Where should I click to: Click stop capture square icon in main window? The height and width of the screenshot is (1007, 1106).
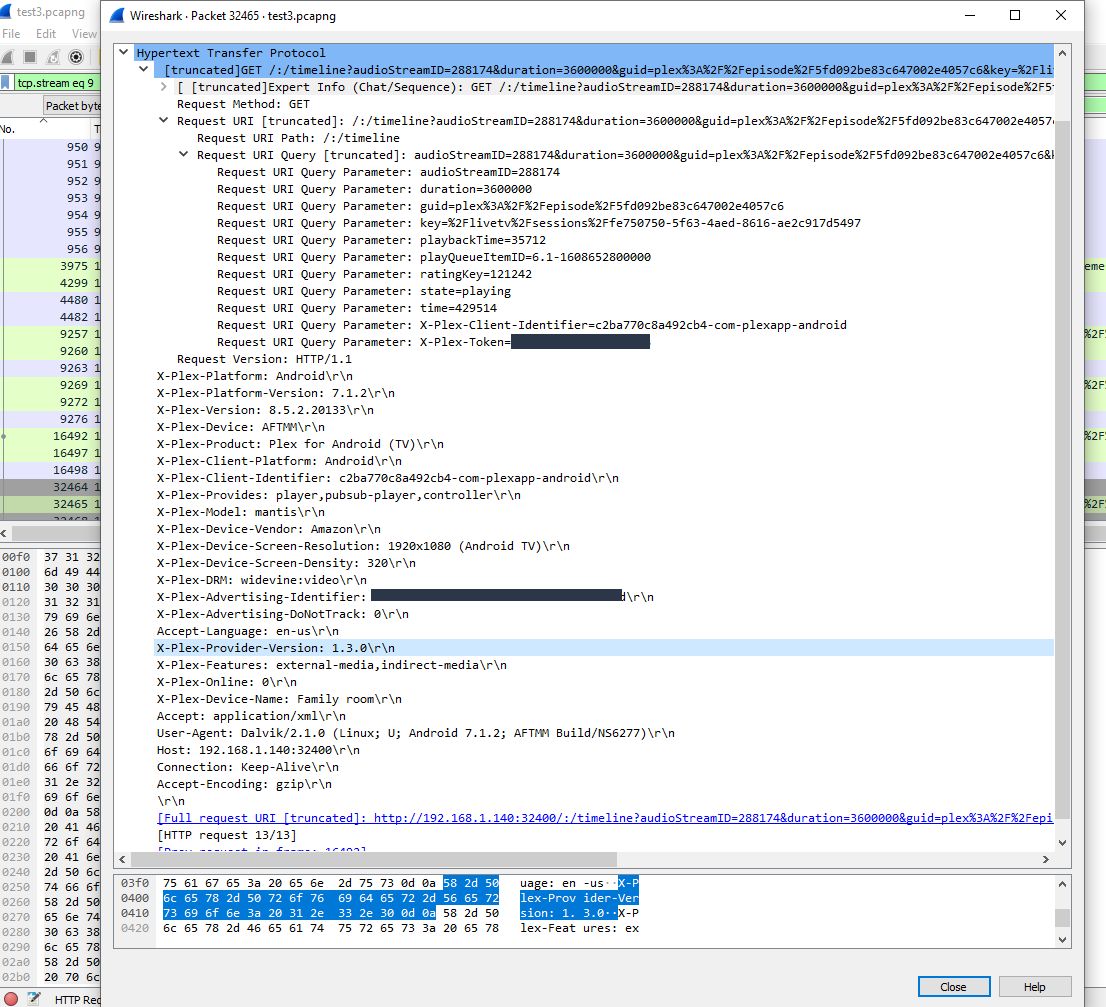(30, 57)
